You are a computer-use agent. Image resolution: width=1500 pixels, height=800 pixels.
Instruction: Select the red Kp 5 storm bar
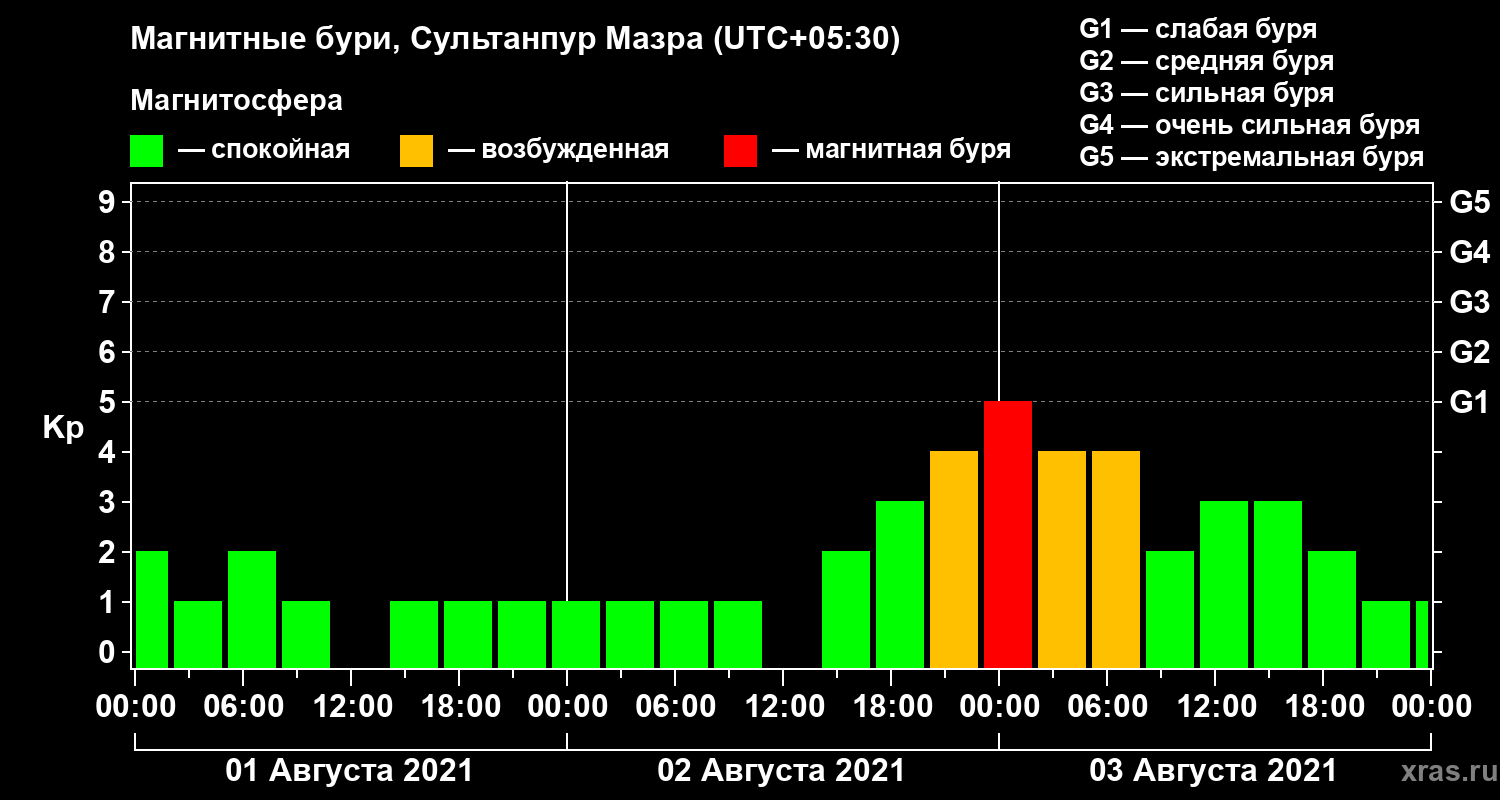(x=1008, y=535)
